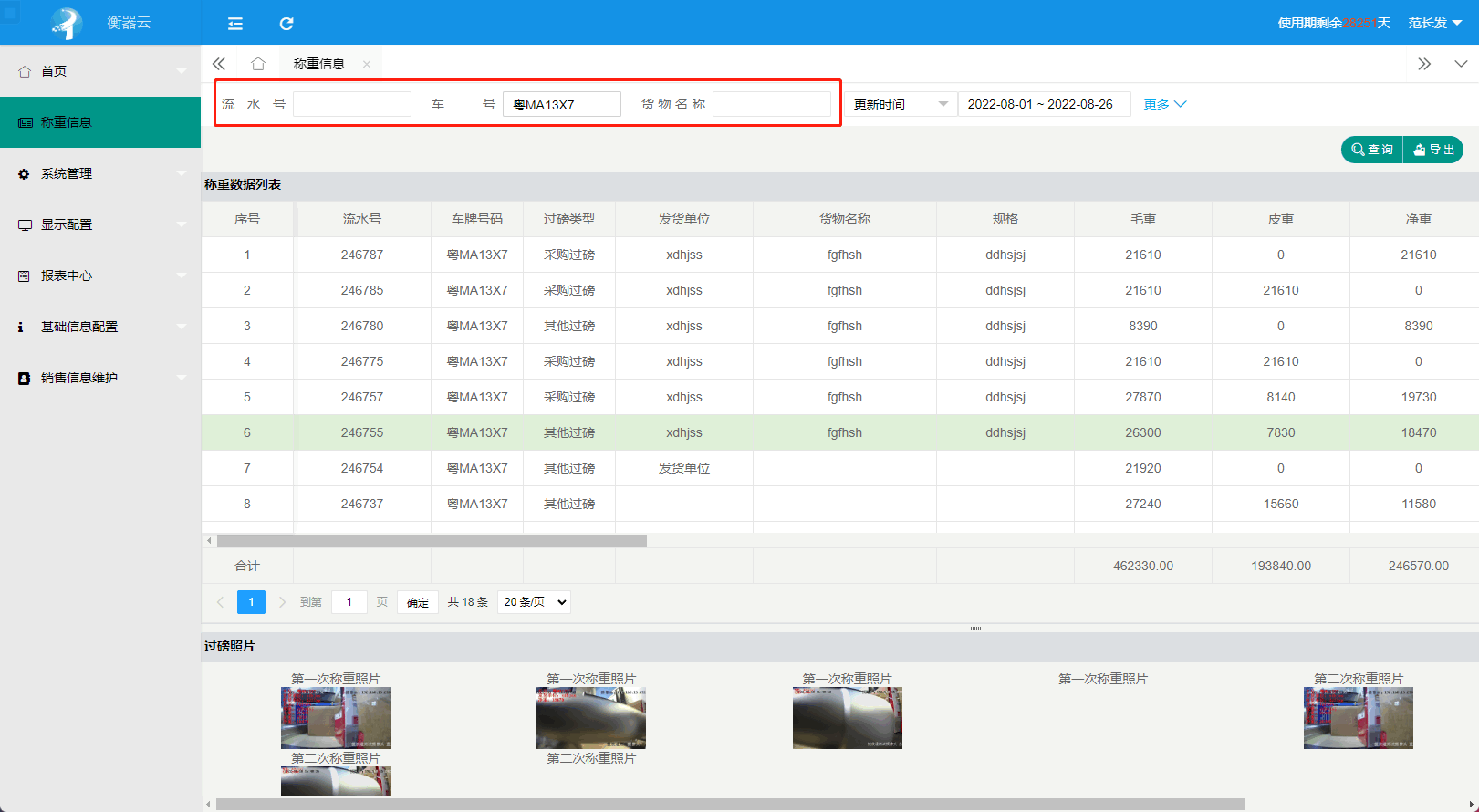This screenshot has width=1479, height=812.
Task: Click the table horizontal scrollbar
Action: 432,540
